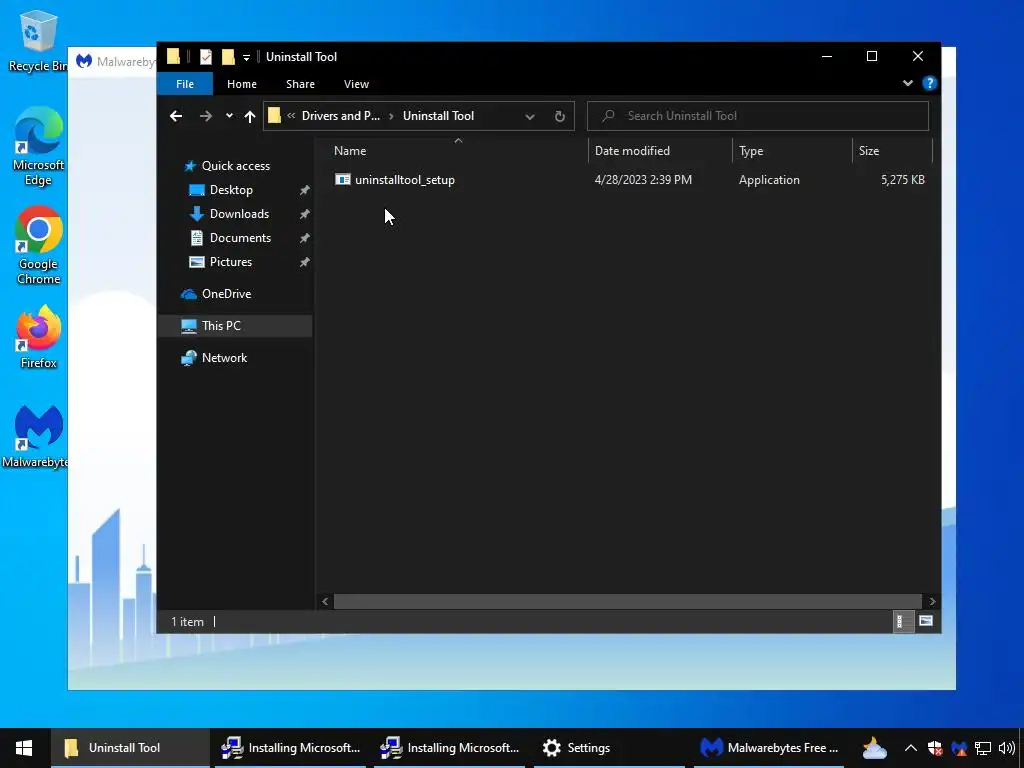1024x768 pixels.
Task: Select uninstalltool_setup application file icon
Action: tap(342, 180)
